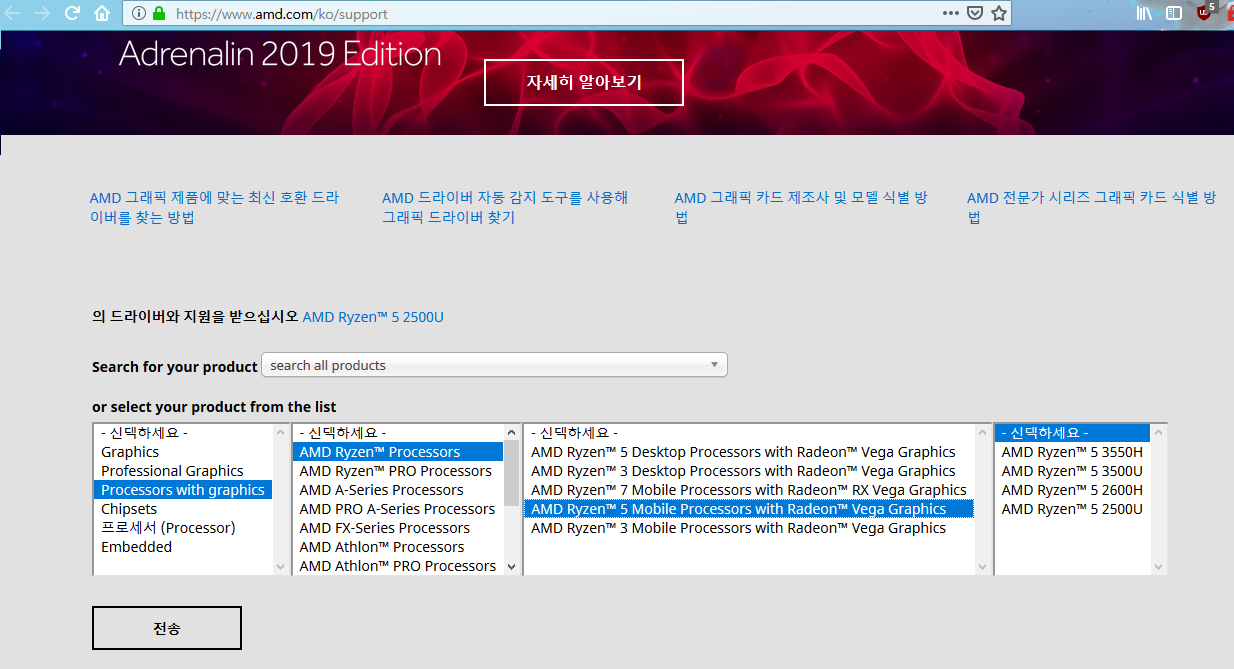View the secure connection padlock icon
This screenshot has height=669, width=1234.
159,14
